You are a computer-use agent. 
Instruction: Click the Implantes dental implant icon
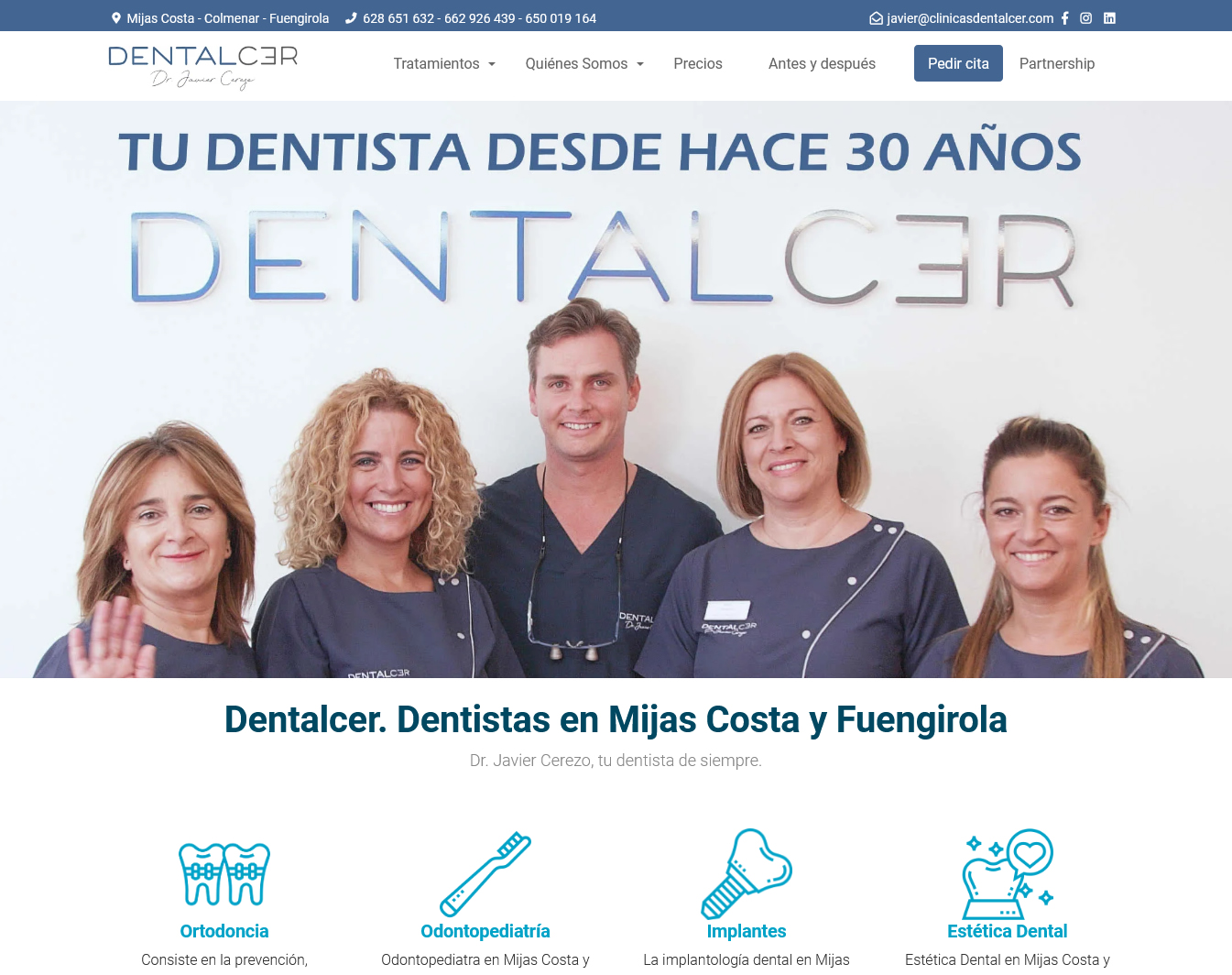click(x=747, y=873)
